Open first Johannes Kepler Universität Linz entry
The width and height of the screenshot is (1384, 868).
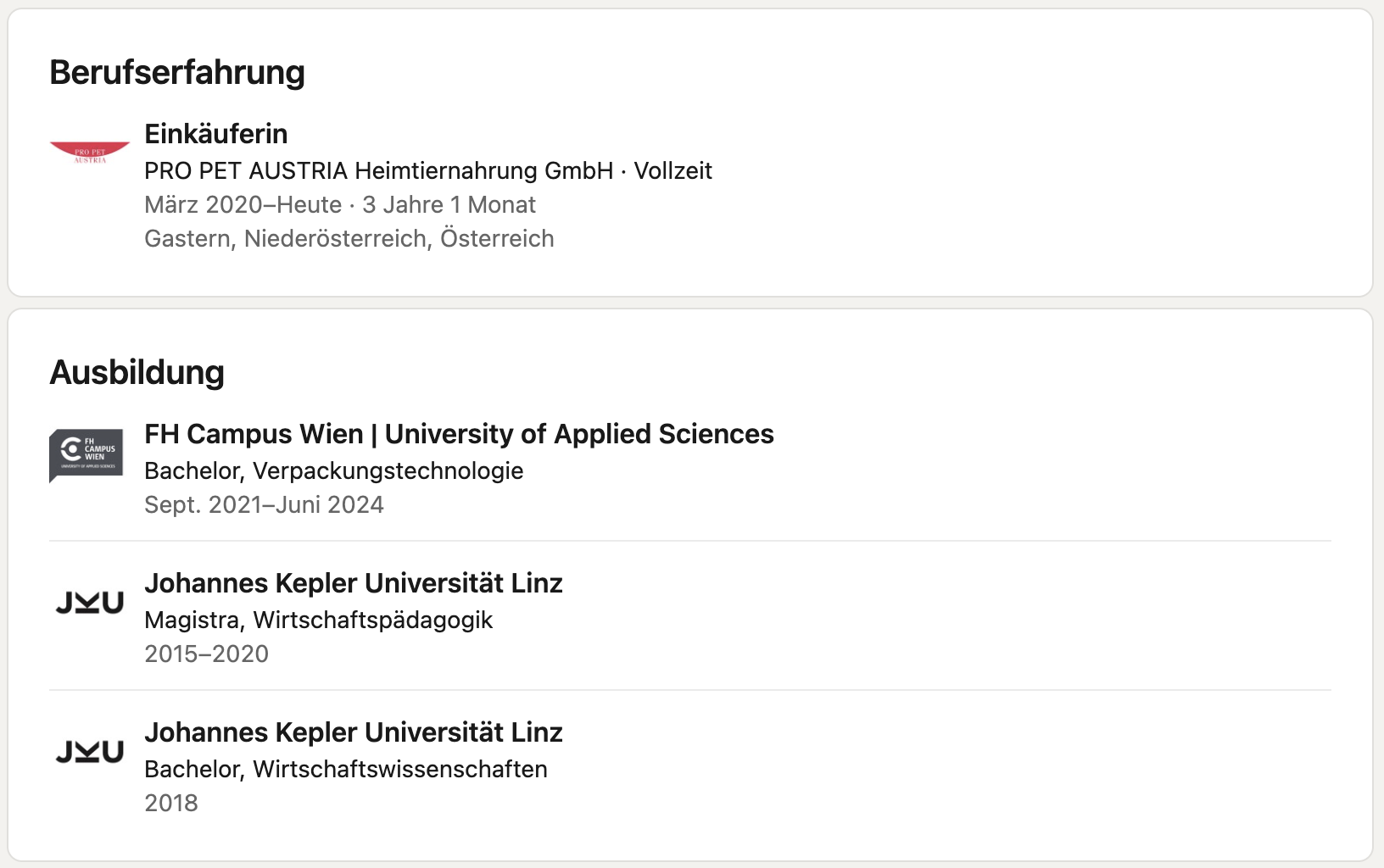click(x=354, y=583)
